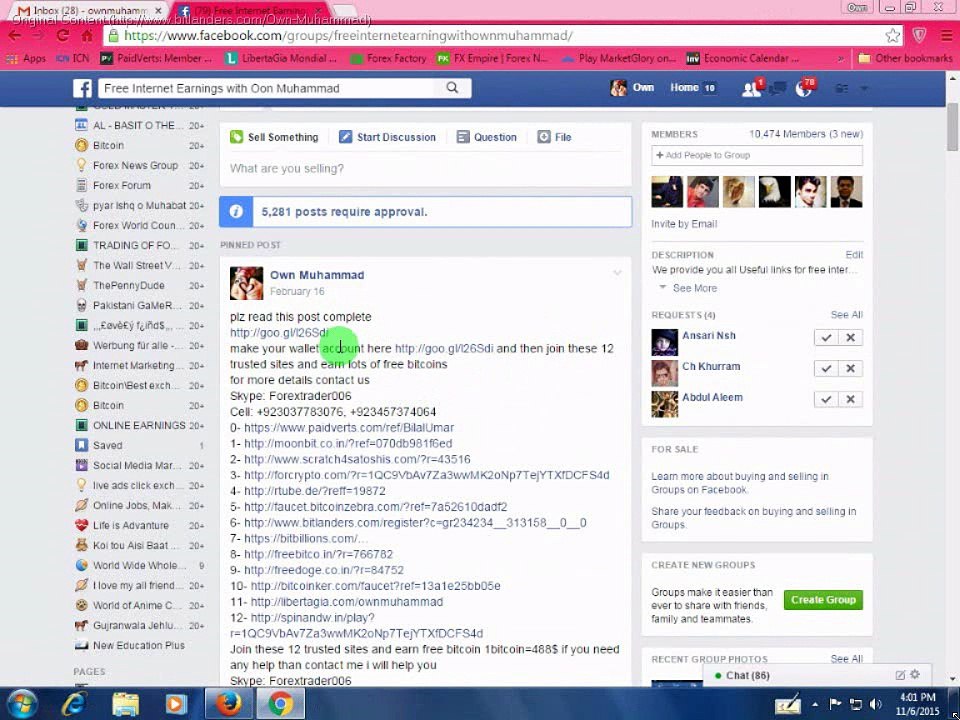960x720 pixels.
Task: Bookmark page with star icon
Action: (x=893, y=36)
